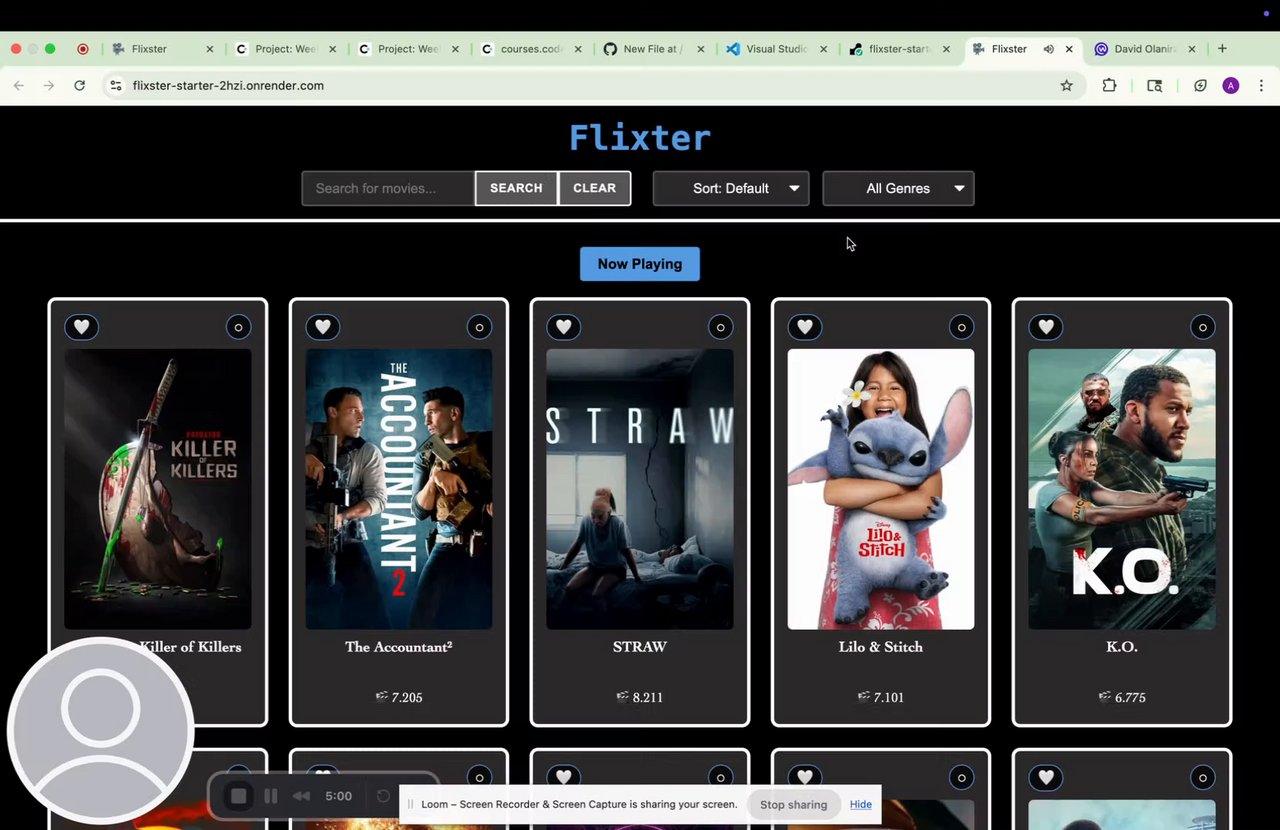
Task: Open the media controls icon in the toolbar
Action: [1154, 86]
